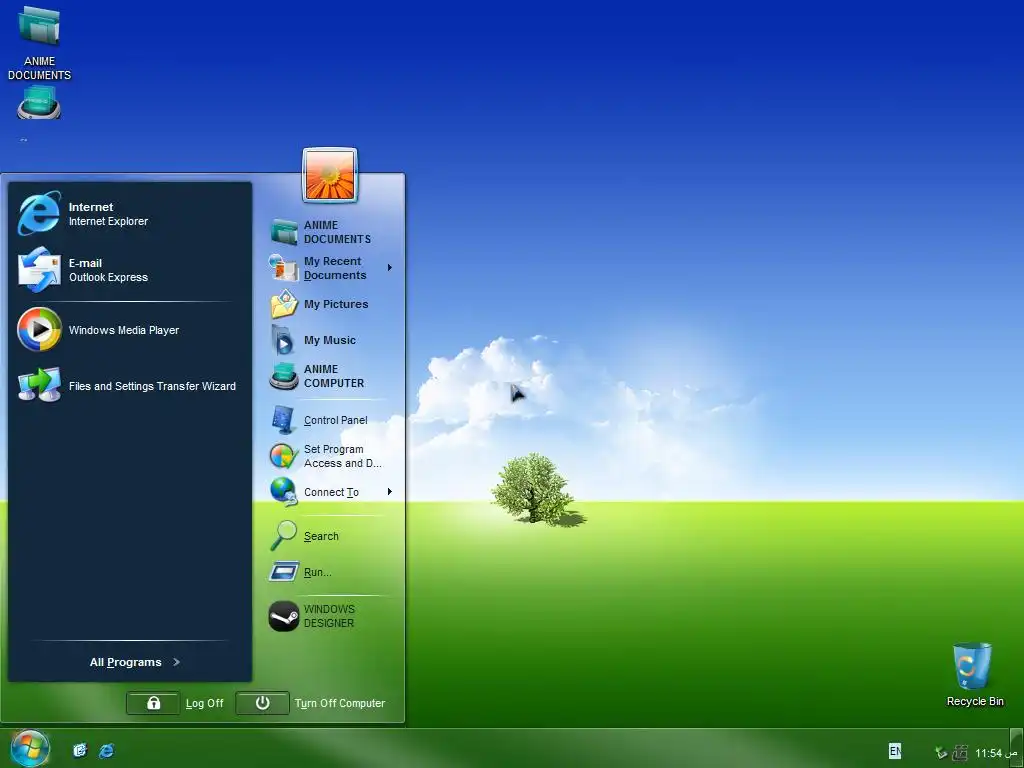Click the Windows Start orb

point(29,748)
